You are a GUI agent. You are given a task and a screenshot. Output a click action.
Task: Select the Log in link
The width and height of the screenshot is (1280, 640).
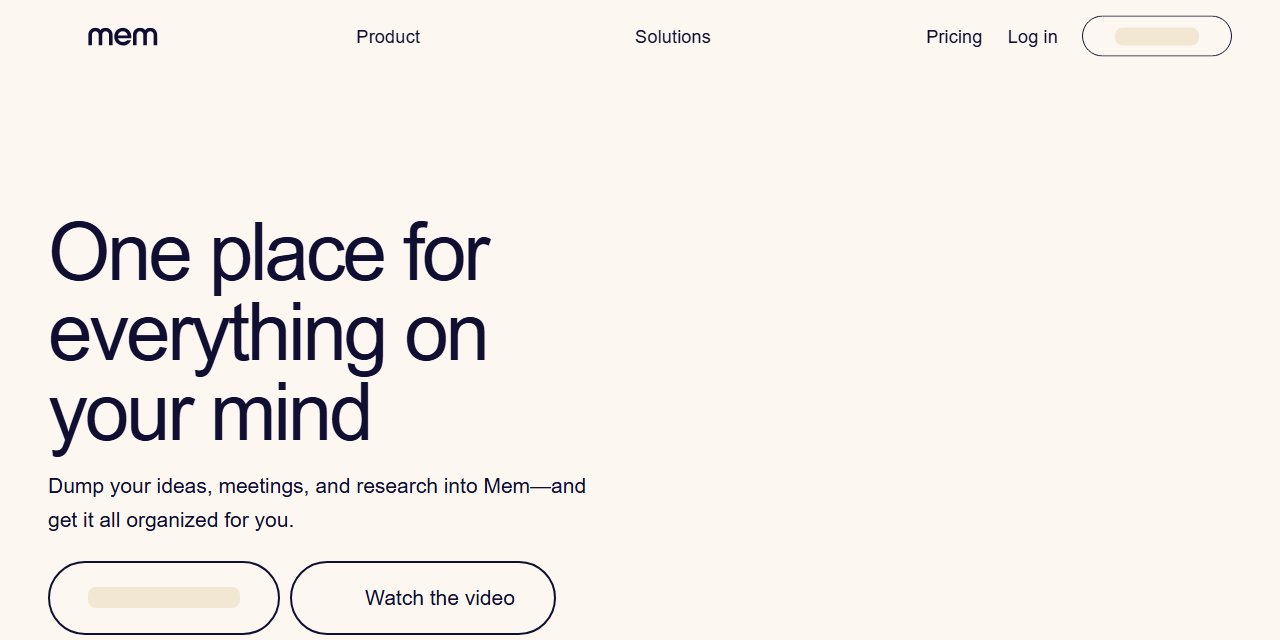pyautogui.click(x=1032, y=37)
